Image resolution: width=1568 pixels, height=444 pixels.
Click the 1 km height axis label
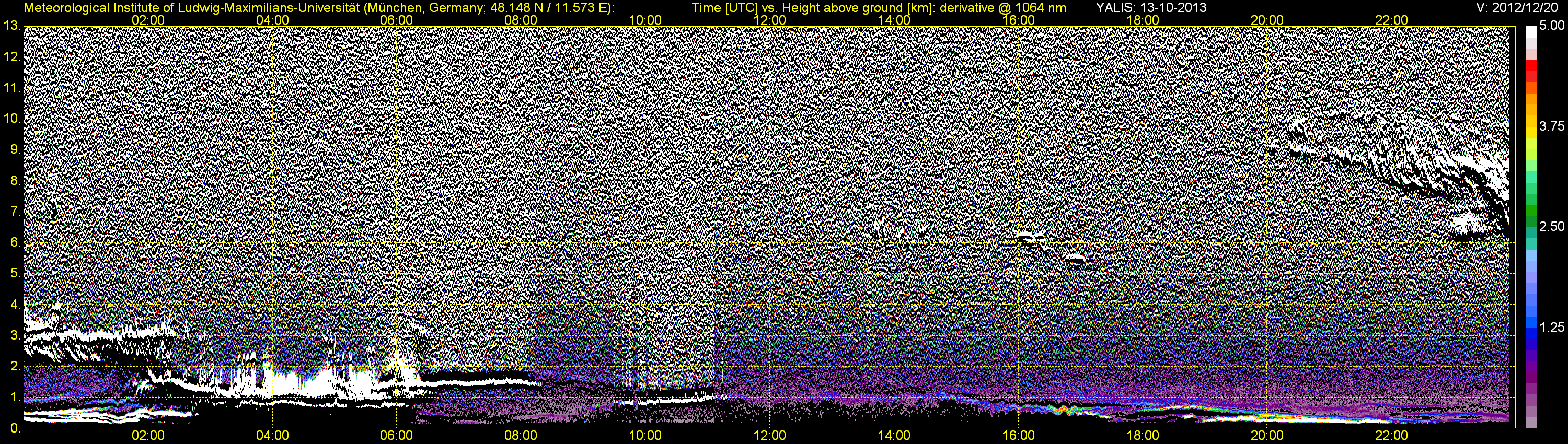(15, 397)
